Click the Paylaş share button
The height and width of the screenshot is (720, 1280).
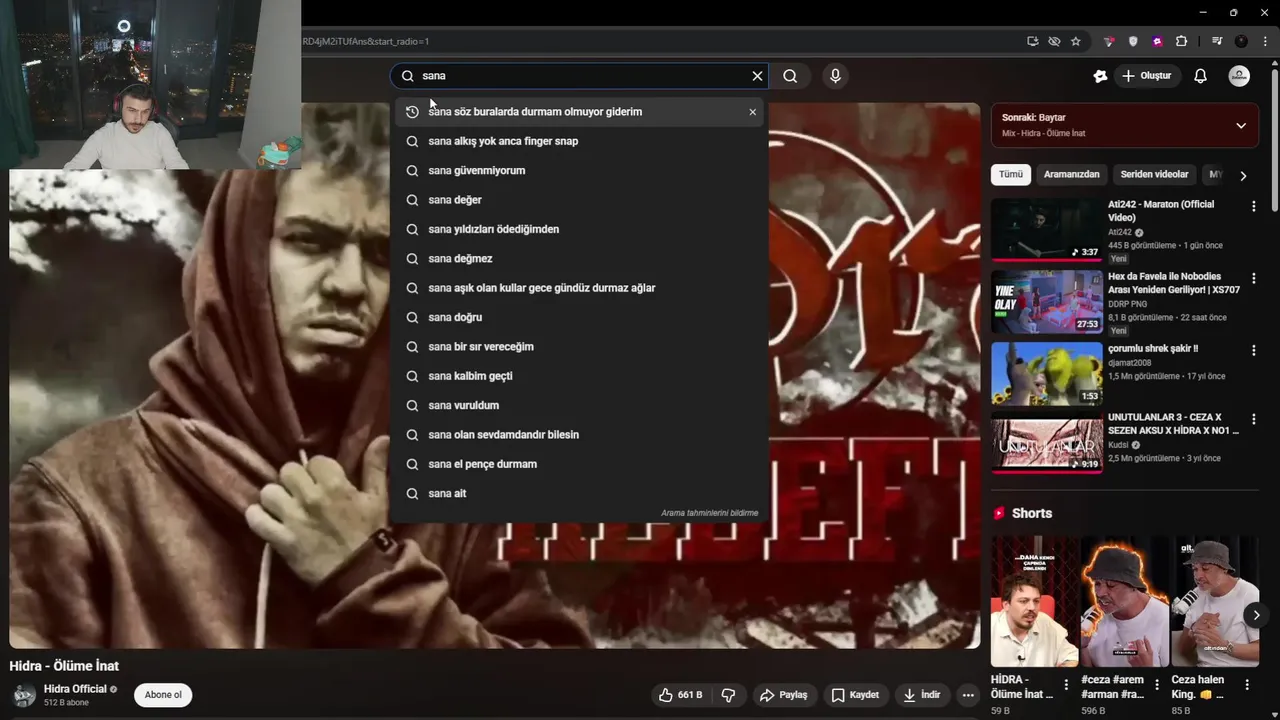point(783,695)
